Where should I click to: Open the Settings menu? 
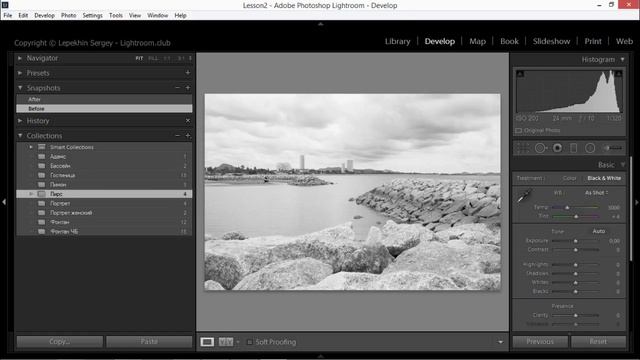pyautogui.click(x=93, y=16)
